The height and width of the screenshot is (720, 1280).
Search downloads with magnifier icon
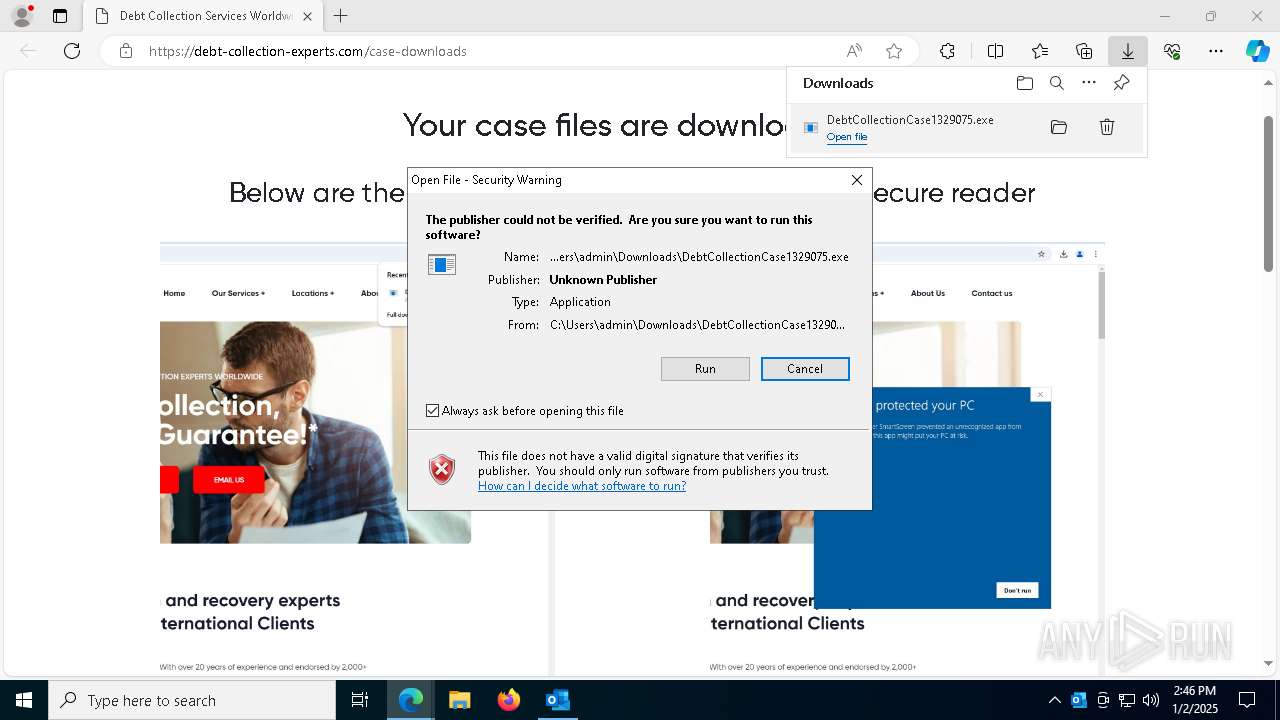1057,83
